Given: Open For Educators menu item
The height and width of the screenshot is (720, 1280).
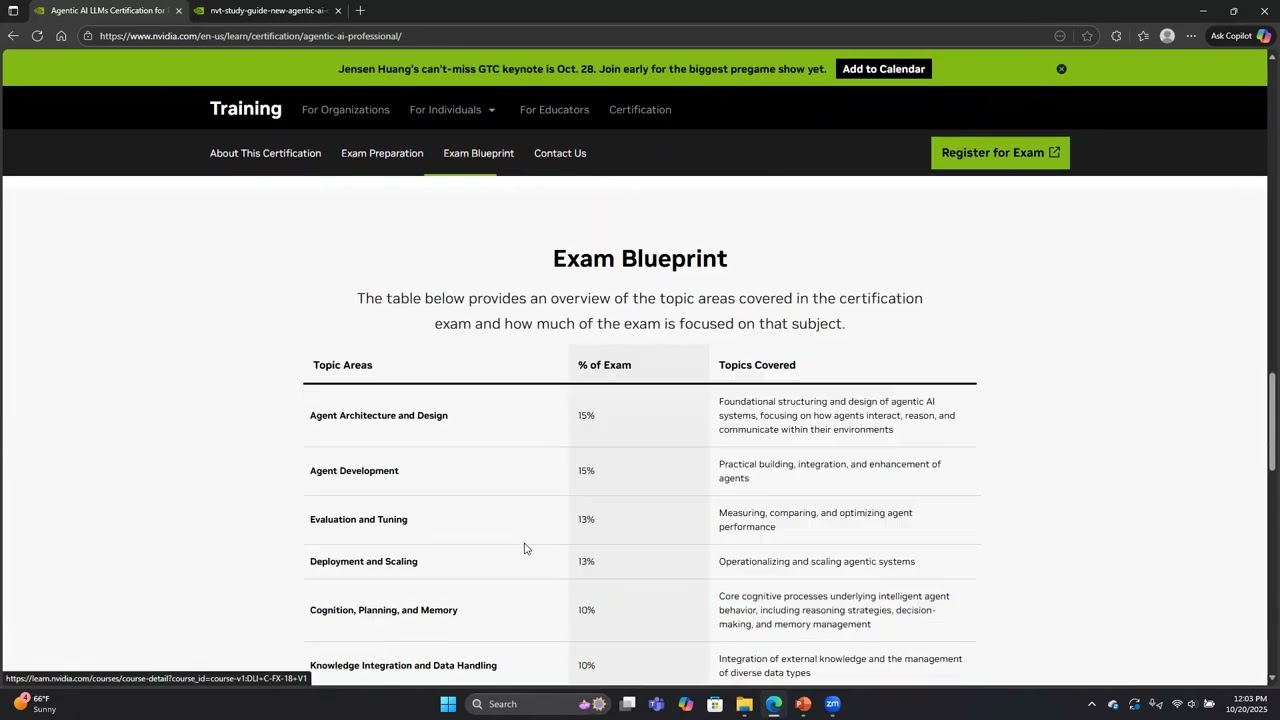Looking at the screenshot, I should [554, 110].
